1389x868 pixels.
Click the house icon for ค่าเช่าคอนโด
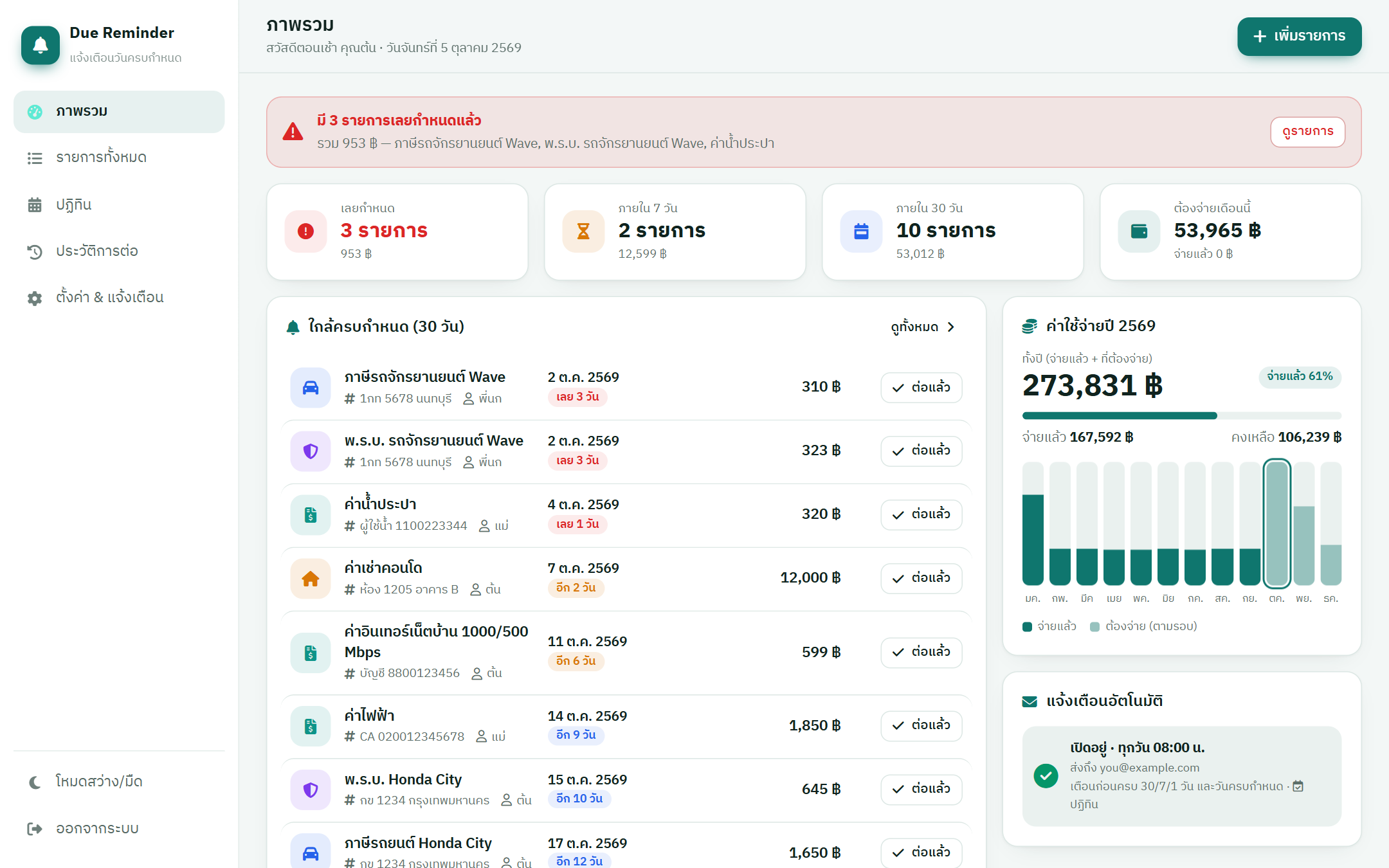point(311,579)
